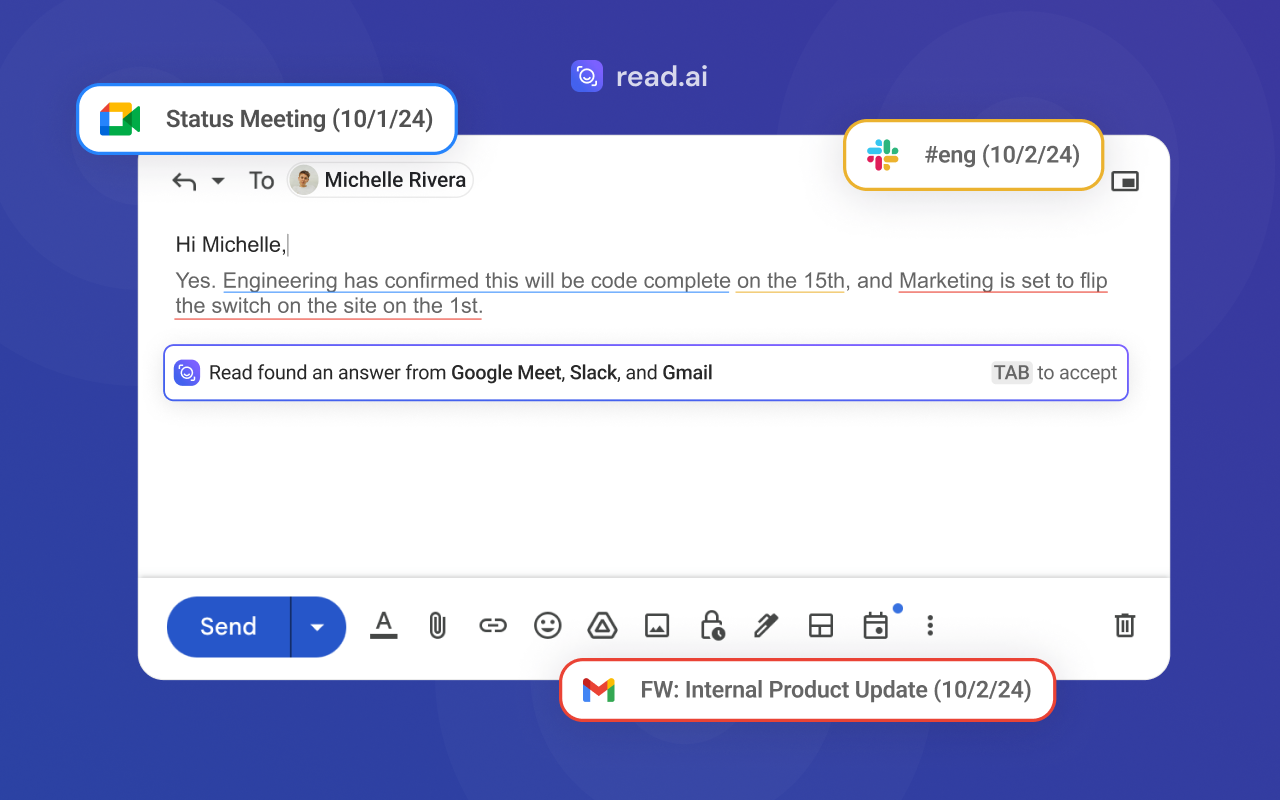This screenshot has width=1280, height=800.
Task: Click the 'To' label in recipient row
Action: [262, 181]
